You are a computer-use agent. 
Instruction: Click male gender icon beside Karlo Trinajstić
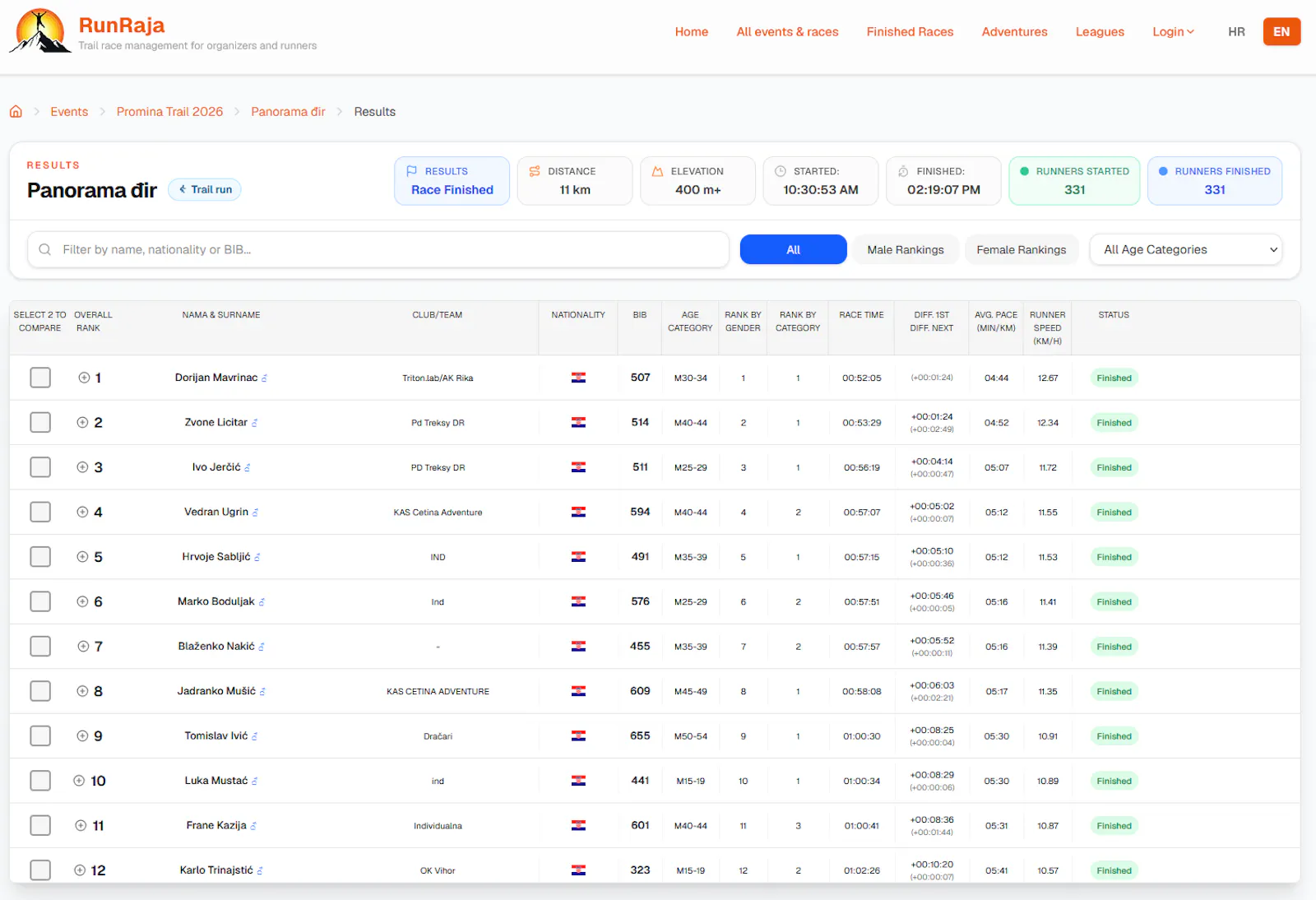click(x=260, y=870)
